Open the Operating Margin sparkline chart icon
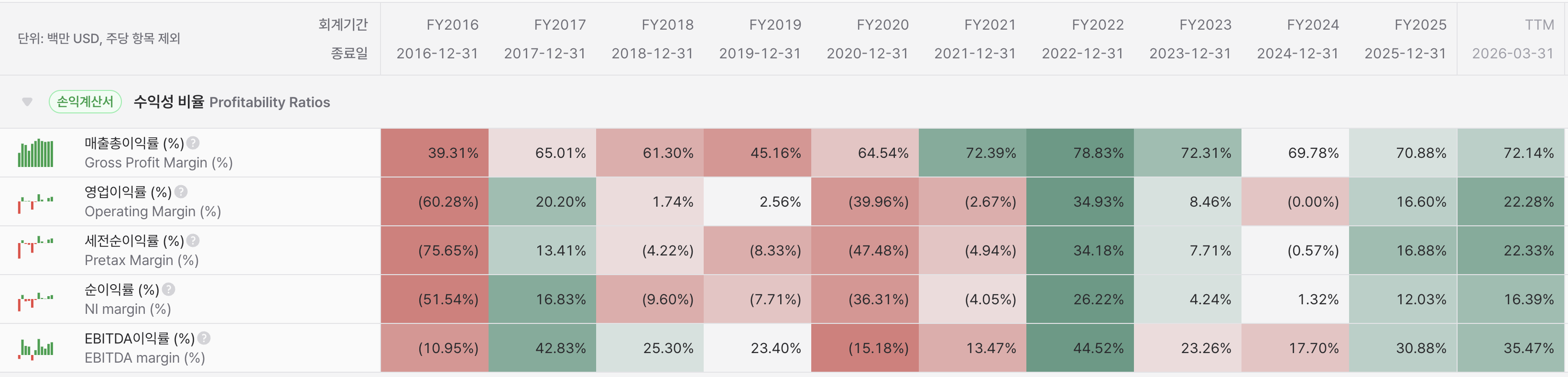The height and width of the screenshot is (377, 1568). pos(35,201)
